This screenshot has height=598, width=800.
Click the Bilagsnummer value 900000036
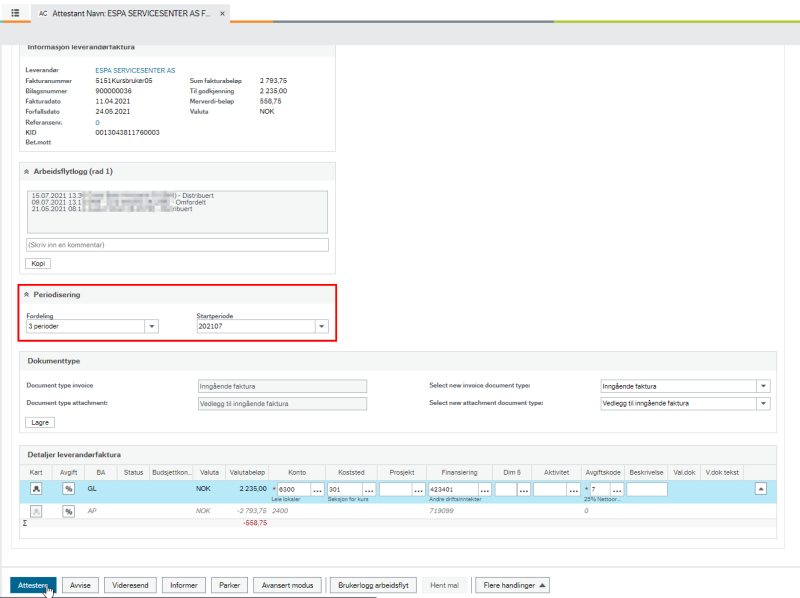[x=113, y=91]
